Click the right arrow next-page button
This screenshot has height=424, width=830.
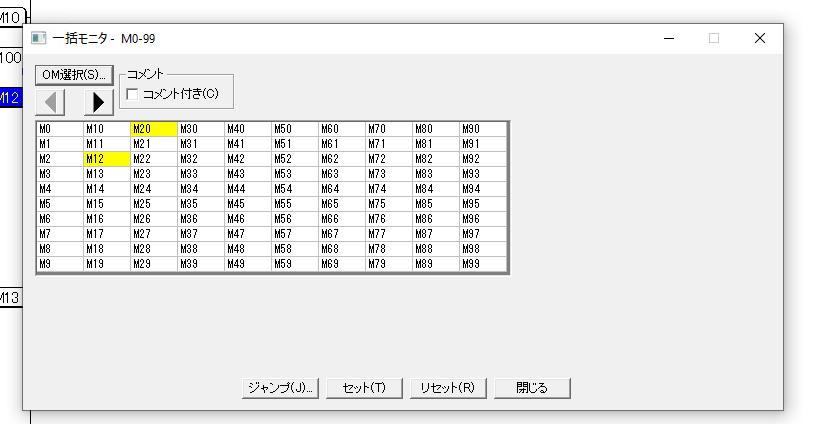coord(98,102)
